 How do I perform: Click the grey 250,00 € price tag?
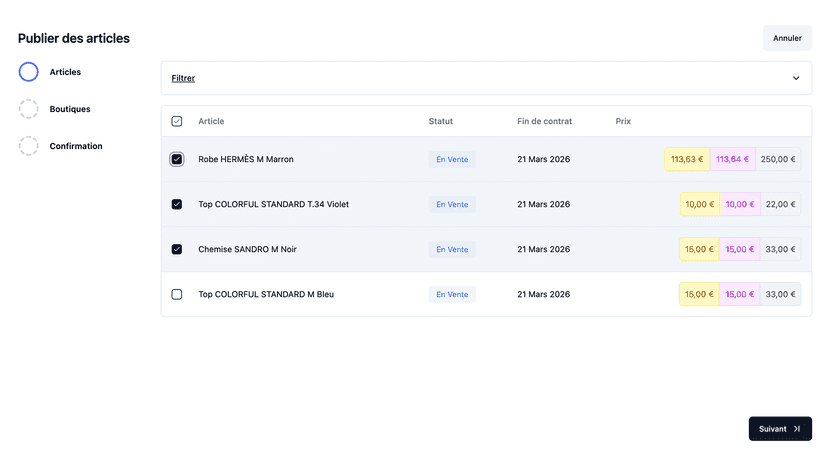(x=778, y=159)
